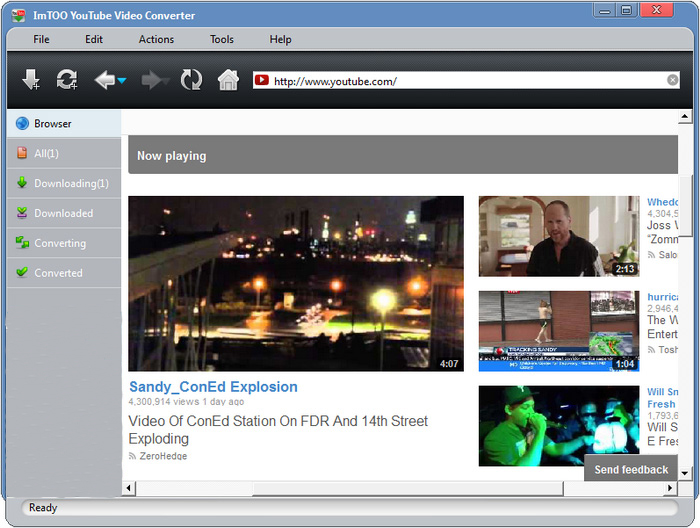700x528 pixels.
Task: Go to the home page icon
Action: [228, 80]
